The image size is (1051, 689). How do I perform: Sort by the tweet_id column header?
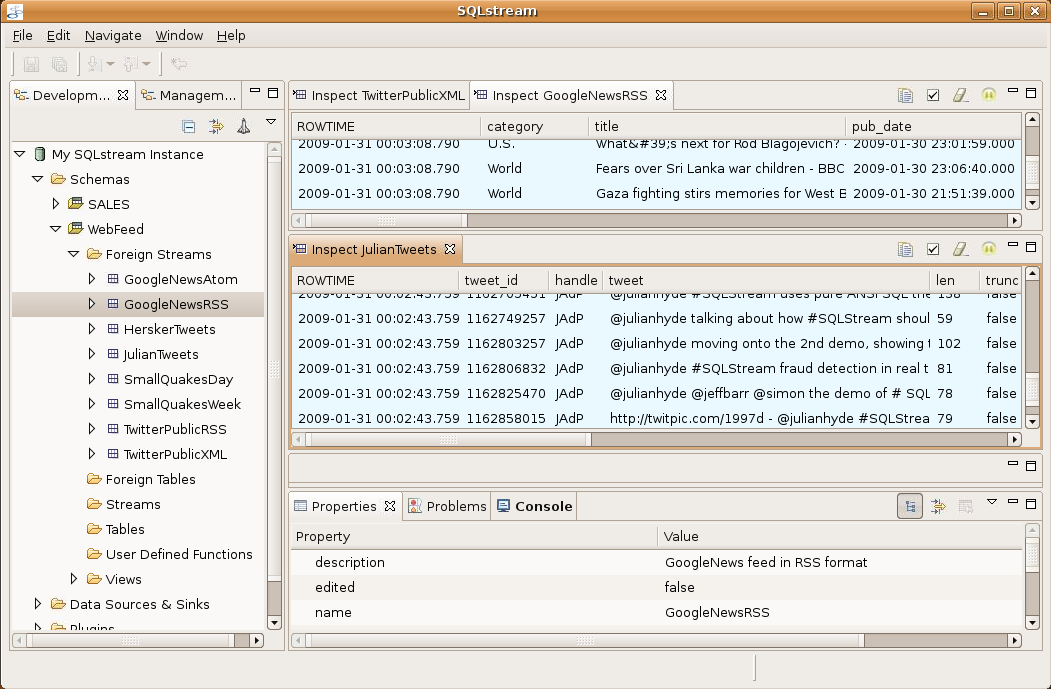pos(503,280)
